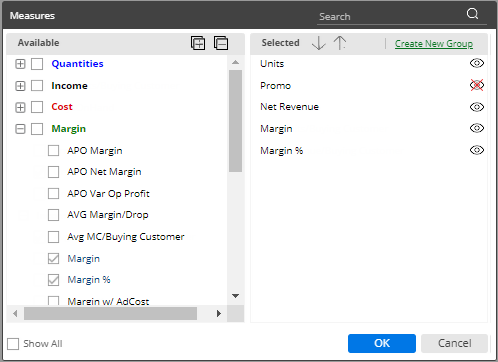Toggle eye icon for Margin % measure
This screenshot has height=362, width=498.
coord(477,150)
